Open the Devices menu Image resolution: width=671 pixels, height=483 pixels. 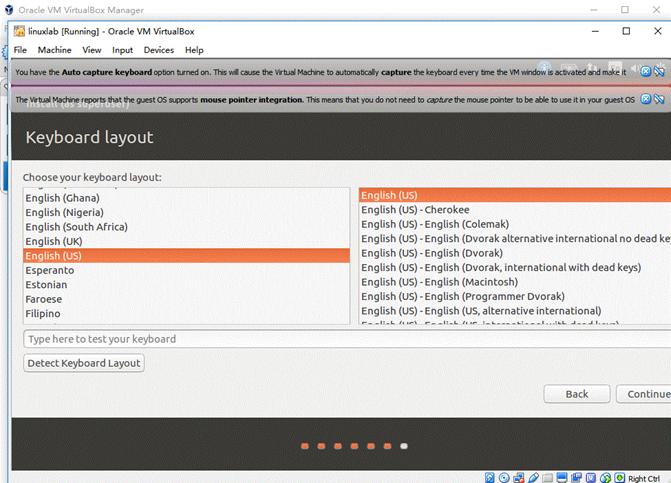click(159, 50)
